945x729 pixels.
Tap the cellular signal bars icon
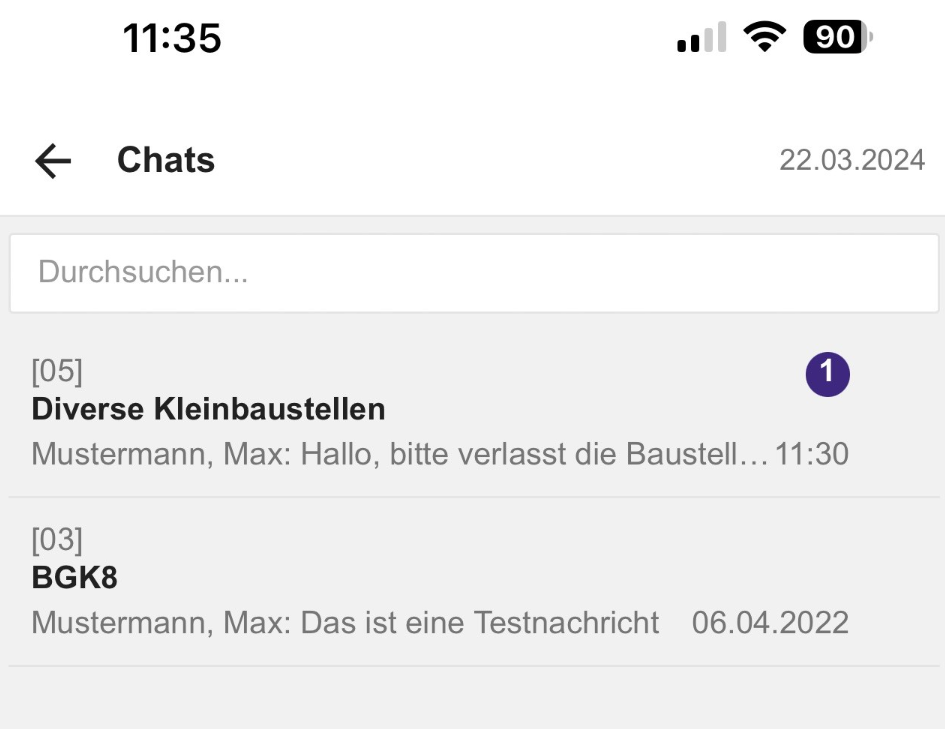tap(702, 37)
